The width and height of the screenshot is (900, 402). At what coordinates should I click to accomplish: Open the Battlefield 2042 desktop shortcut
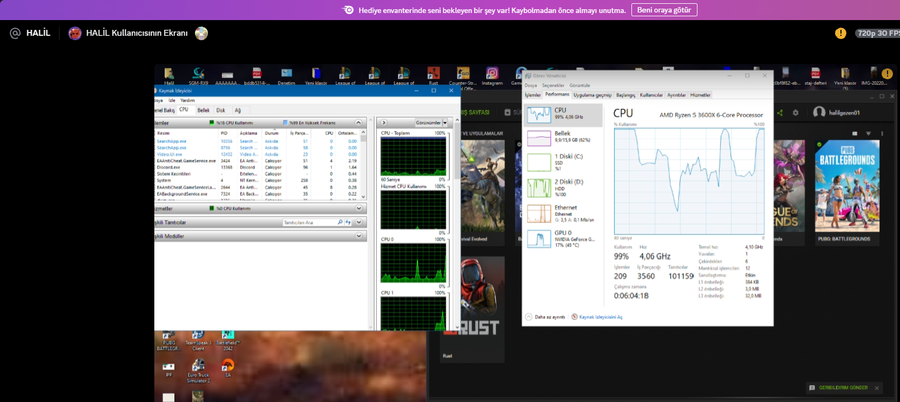(x=228, y=335)
